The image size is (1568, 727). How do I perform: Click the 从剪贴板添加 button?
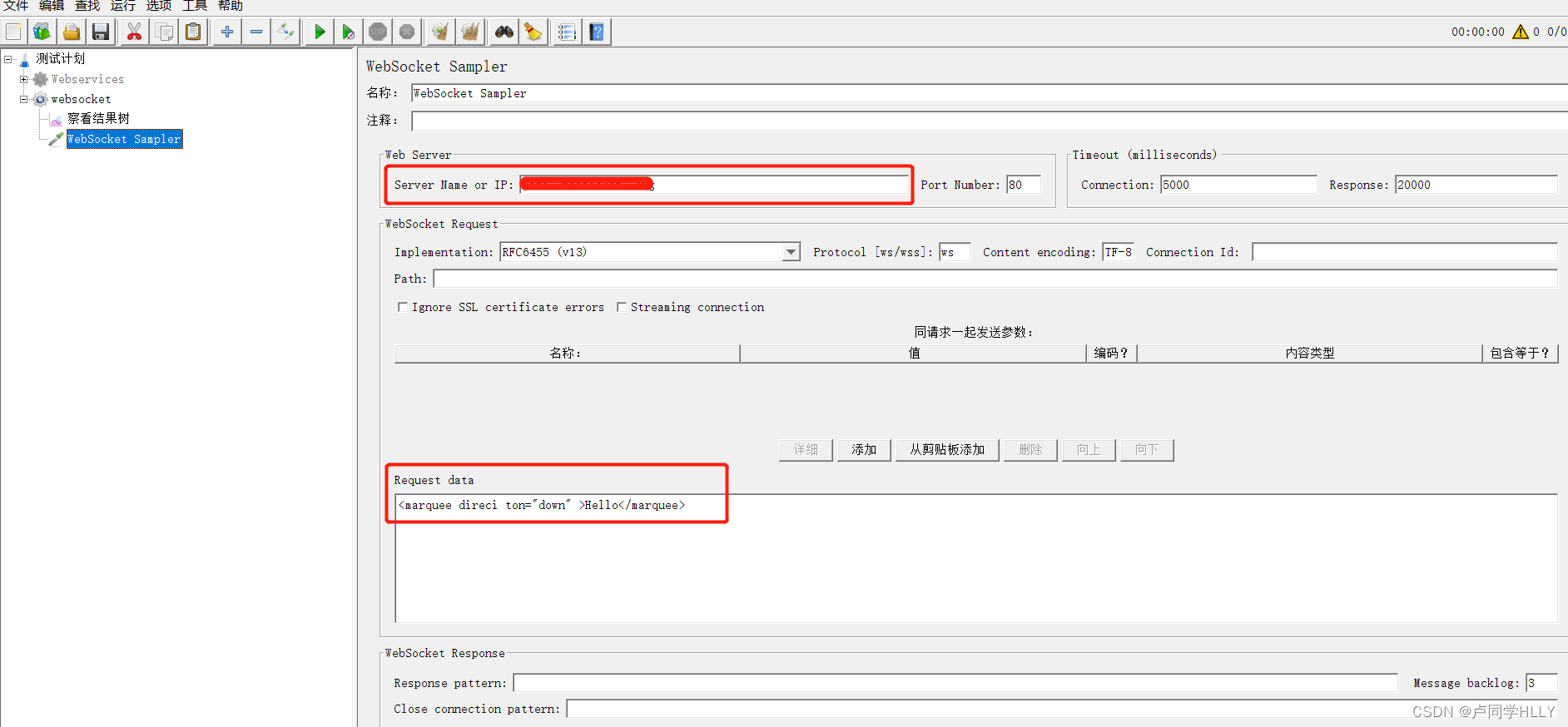tap(947, 450)
